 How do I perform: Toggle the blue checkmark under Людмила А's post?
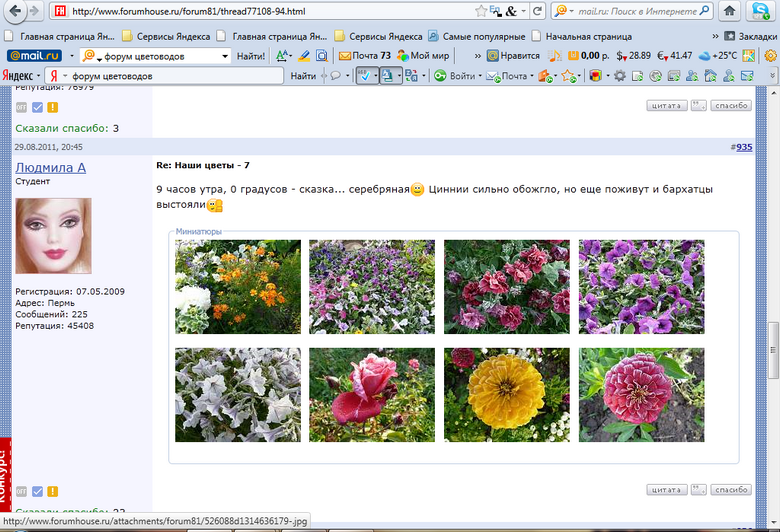37,491
